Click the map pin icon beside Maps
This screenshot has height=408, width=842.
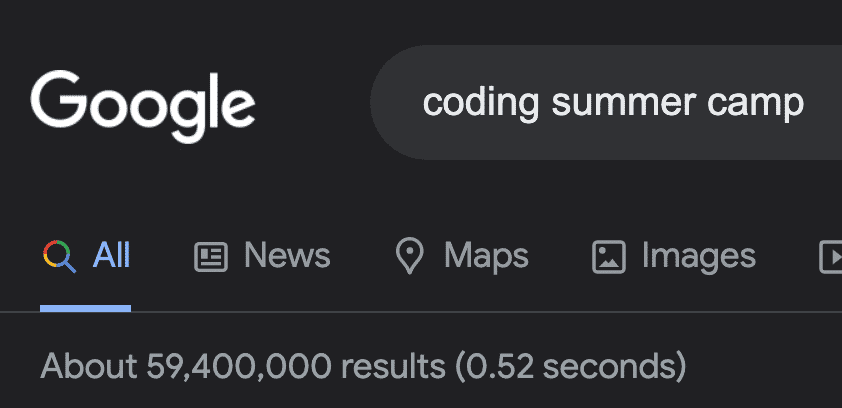(409, 256)
